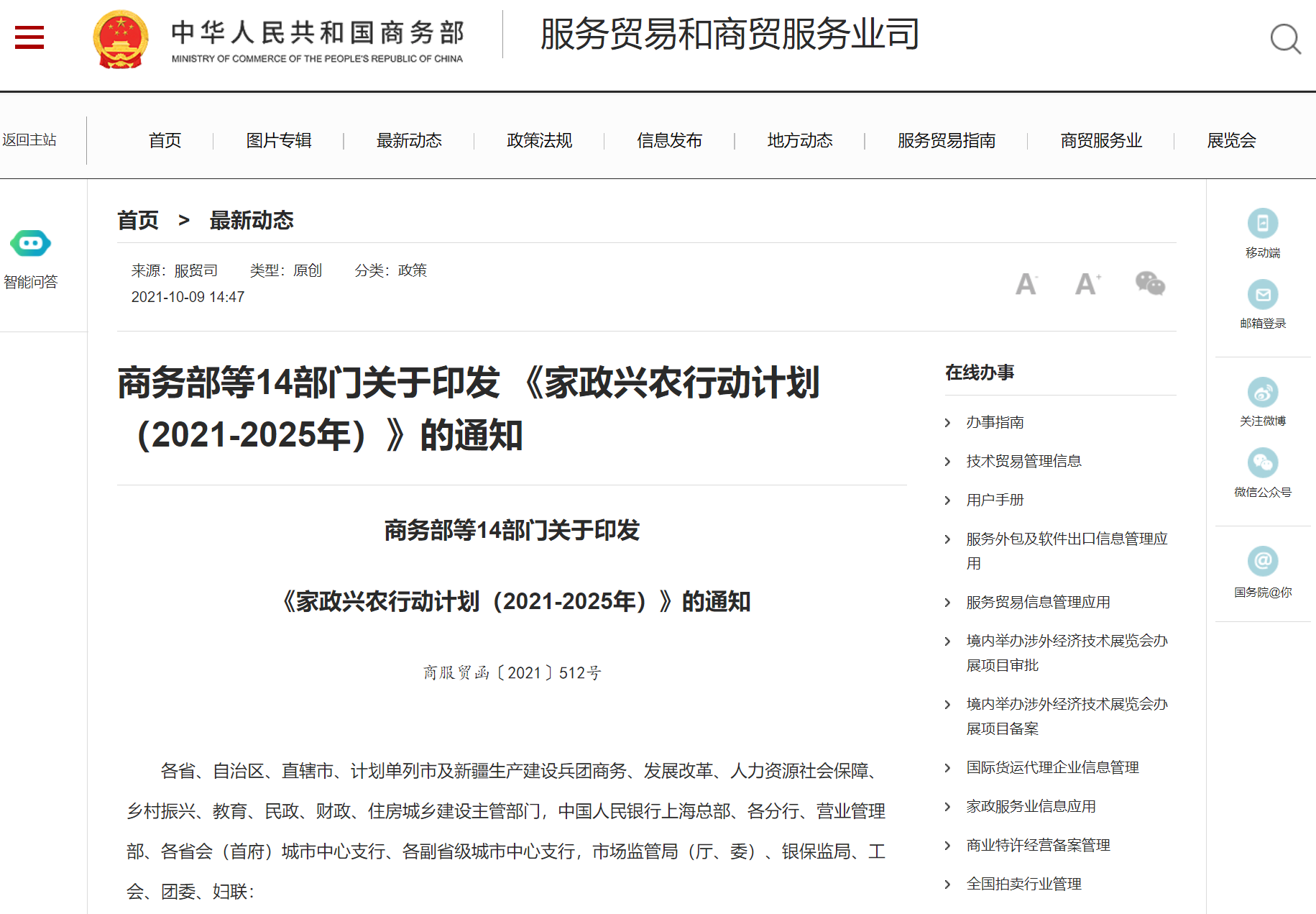This screenshot has height=914, width=1316.
Task: Open the 移动端 mobile icon
Action: [x=1262, y=224]
